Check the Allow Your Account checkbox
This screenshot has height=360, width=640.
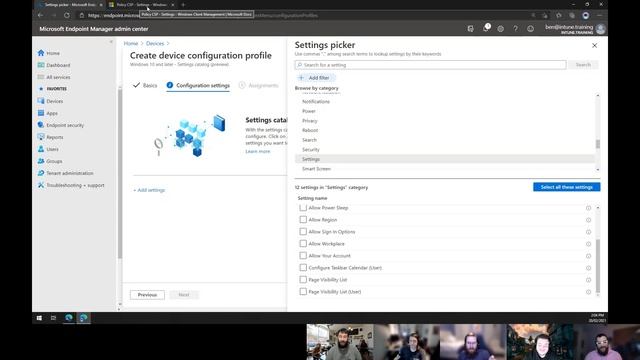tap(303, 256)
